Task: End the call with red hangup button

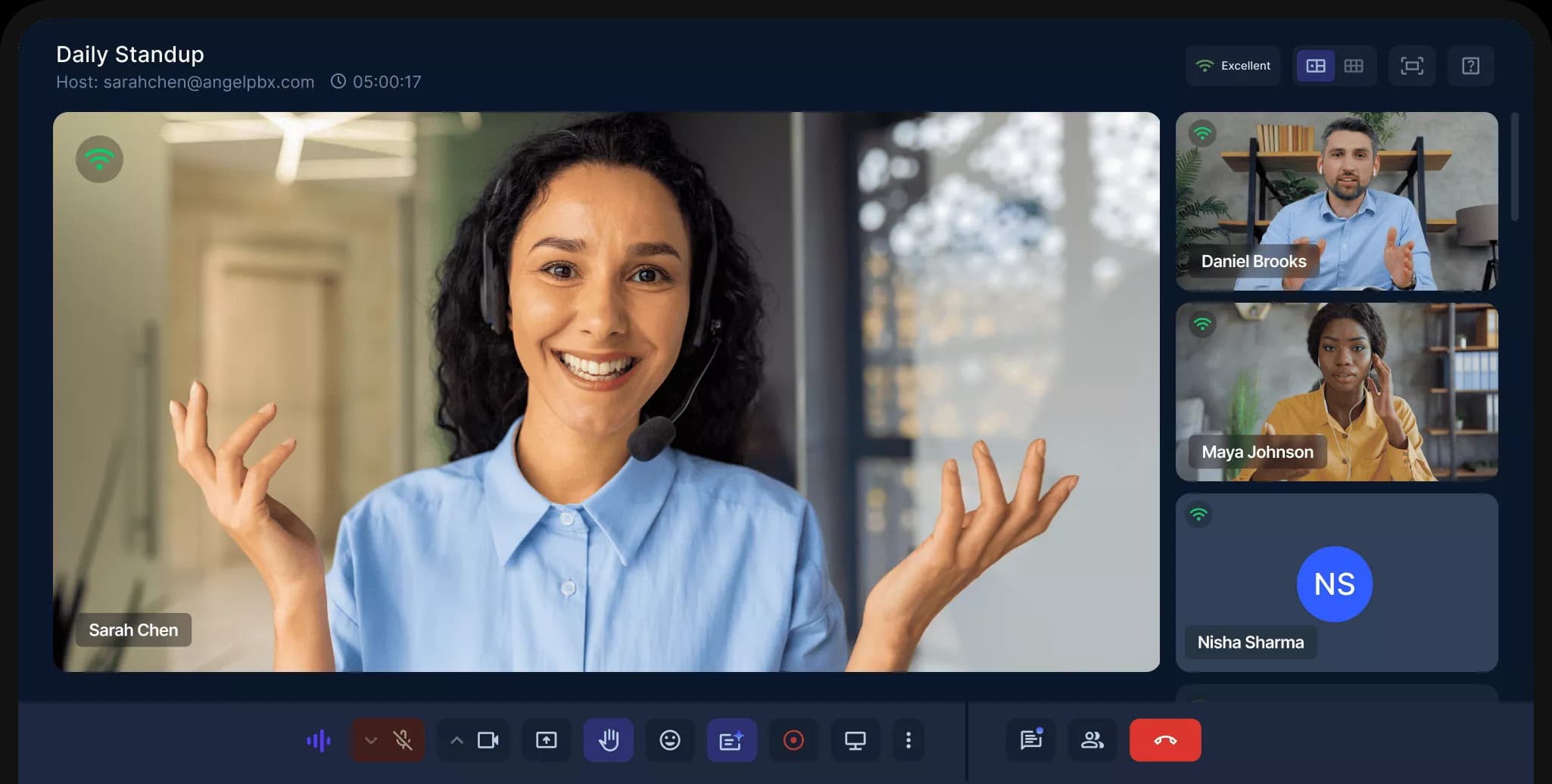Action: click(x=1164, y=740)
